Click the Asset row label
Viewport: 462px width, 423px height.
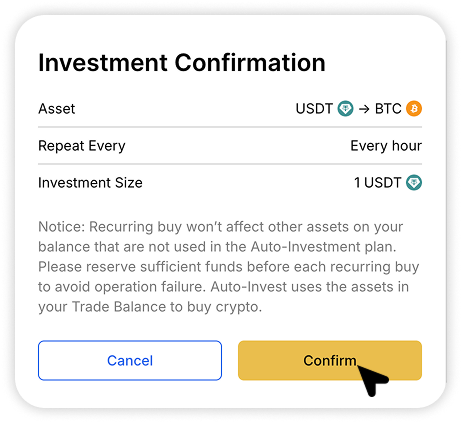coord(57,109)
